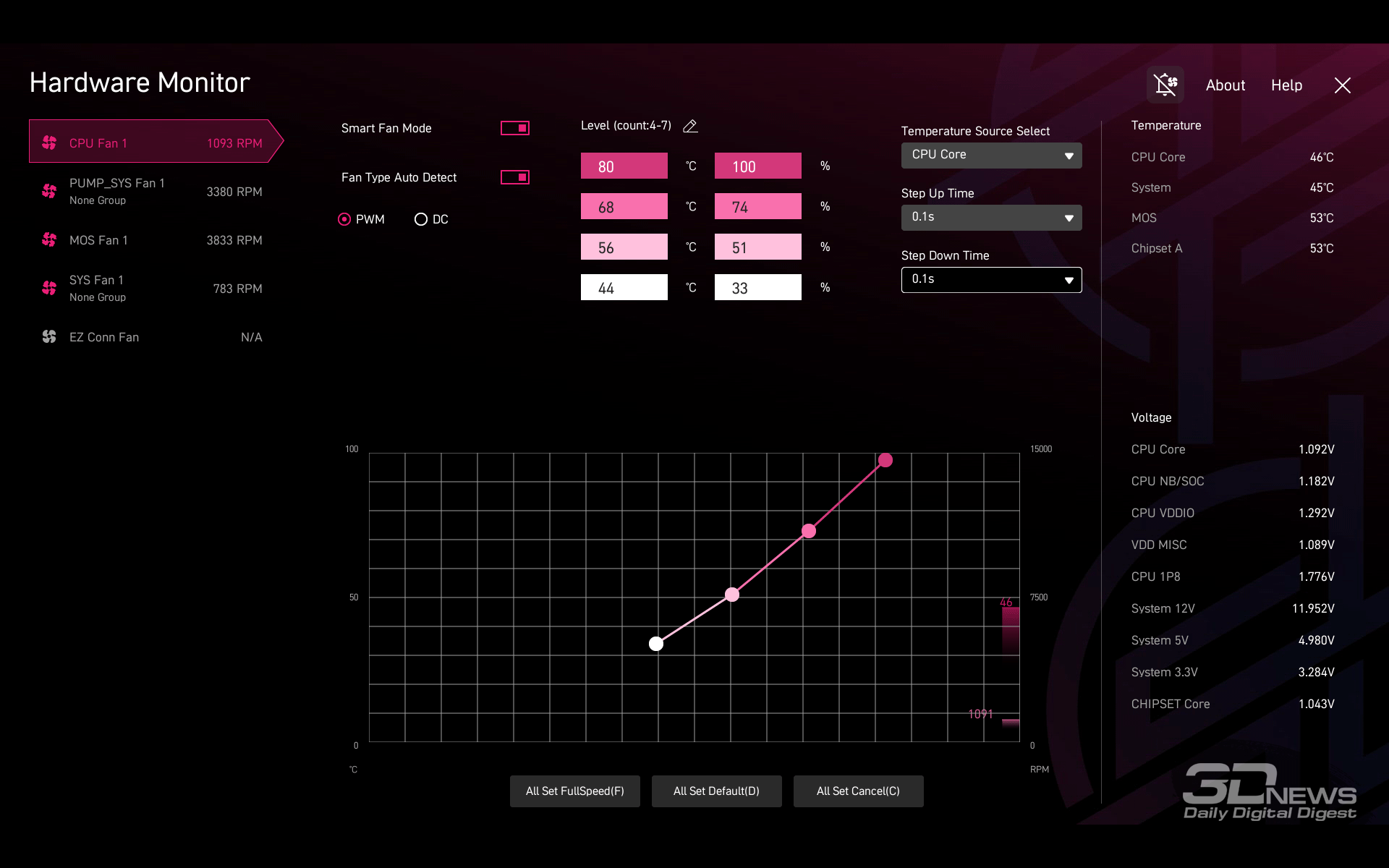1389x868 pixels.
Task: Click the fan alert bell icon
Action: click(x=1165, y=85)
